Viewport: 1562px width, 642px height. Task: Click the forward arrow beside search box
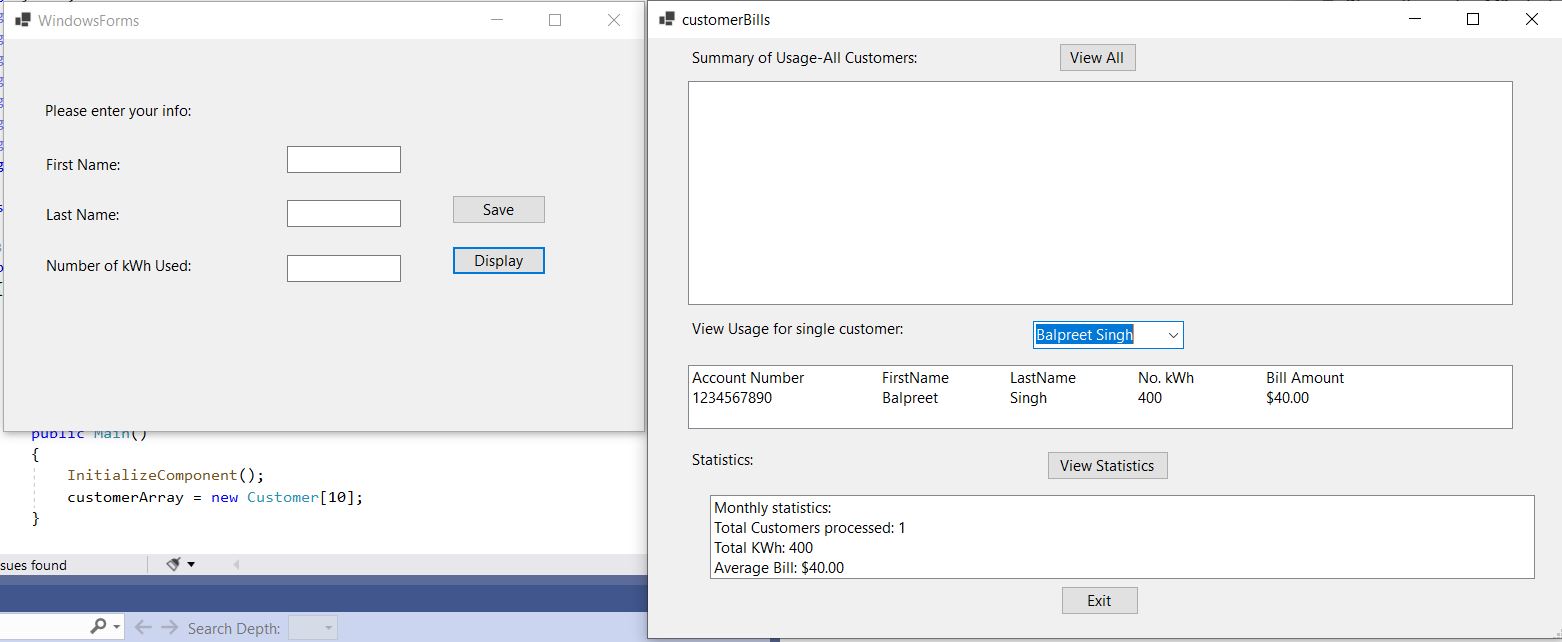(x=169, y=627)
